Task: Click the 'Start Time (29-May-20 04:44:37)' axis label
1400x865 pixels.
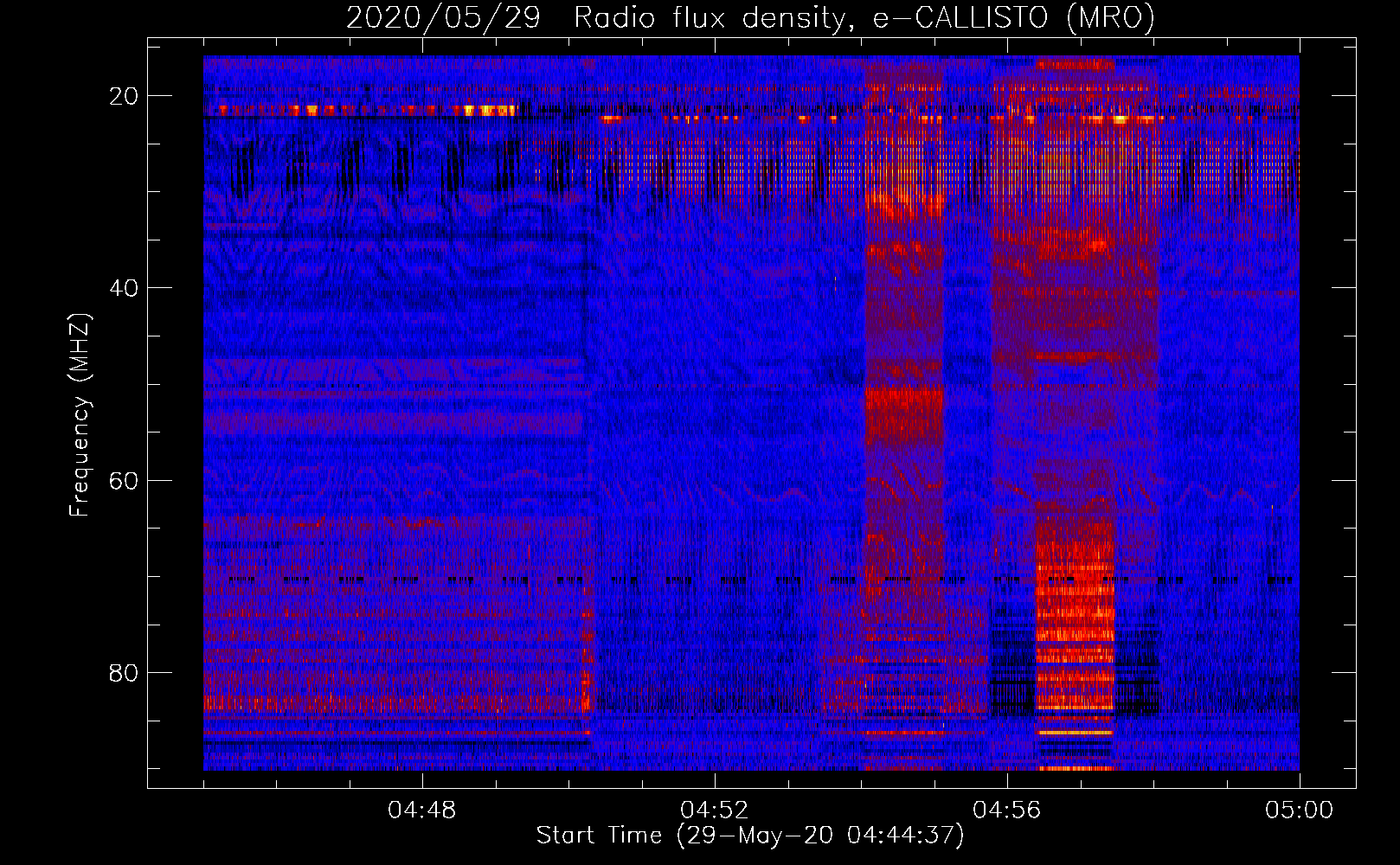Action: coord(750,836)
